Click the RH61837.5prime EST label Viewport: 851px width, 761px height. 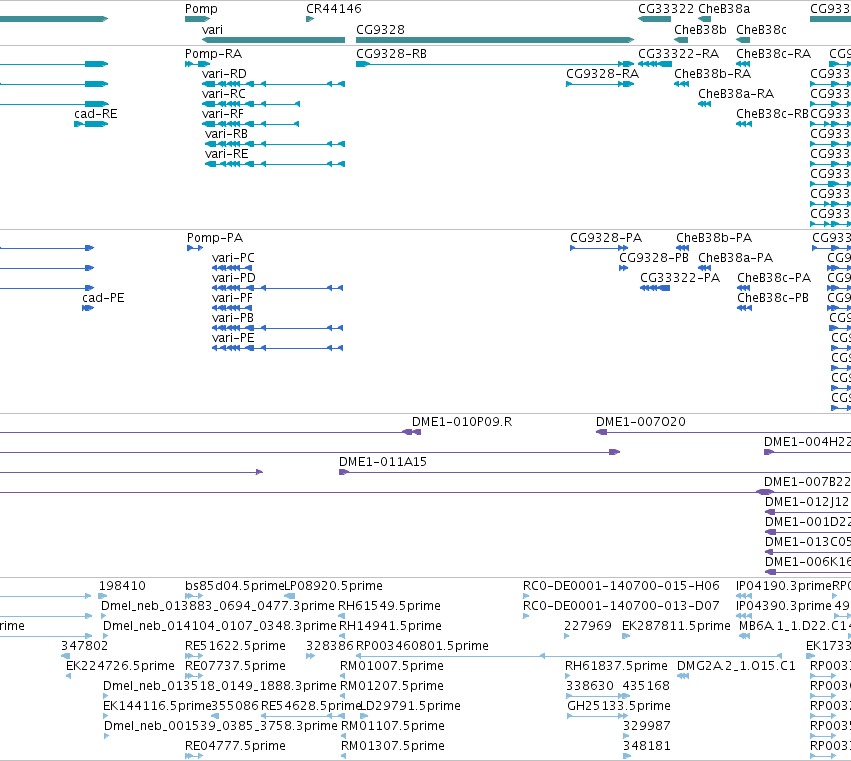click(x=616, y=666)
